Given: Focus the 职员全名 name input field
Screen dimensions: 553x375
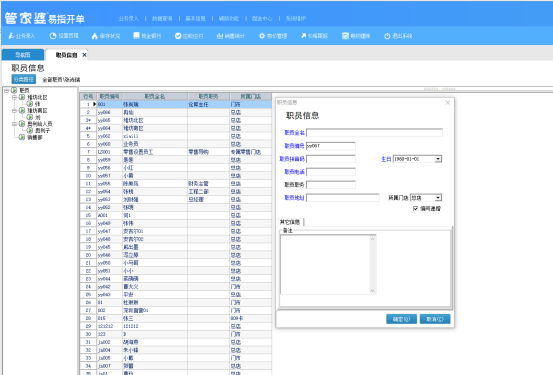Looking at the screenshot, I should pos(374,133).
